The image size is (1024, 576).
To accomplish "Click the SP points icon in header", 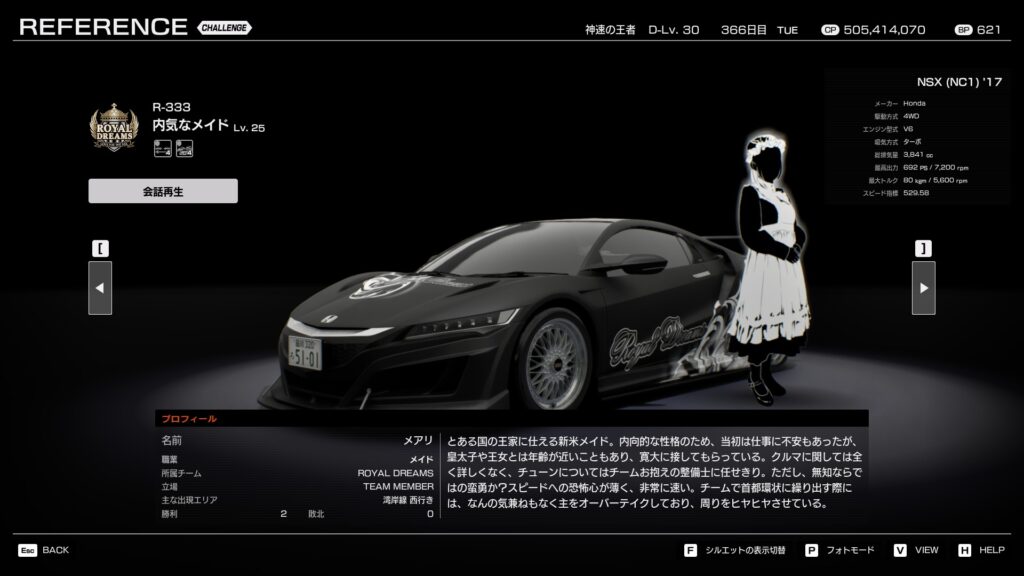I will 962,30.
